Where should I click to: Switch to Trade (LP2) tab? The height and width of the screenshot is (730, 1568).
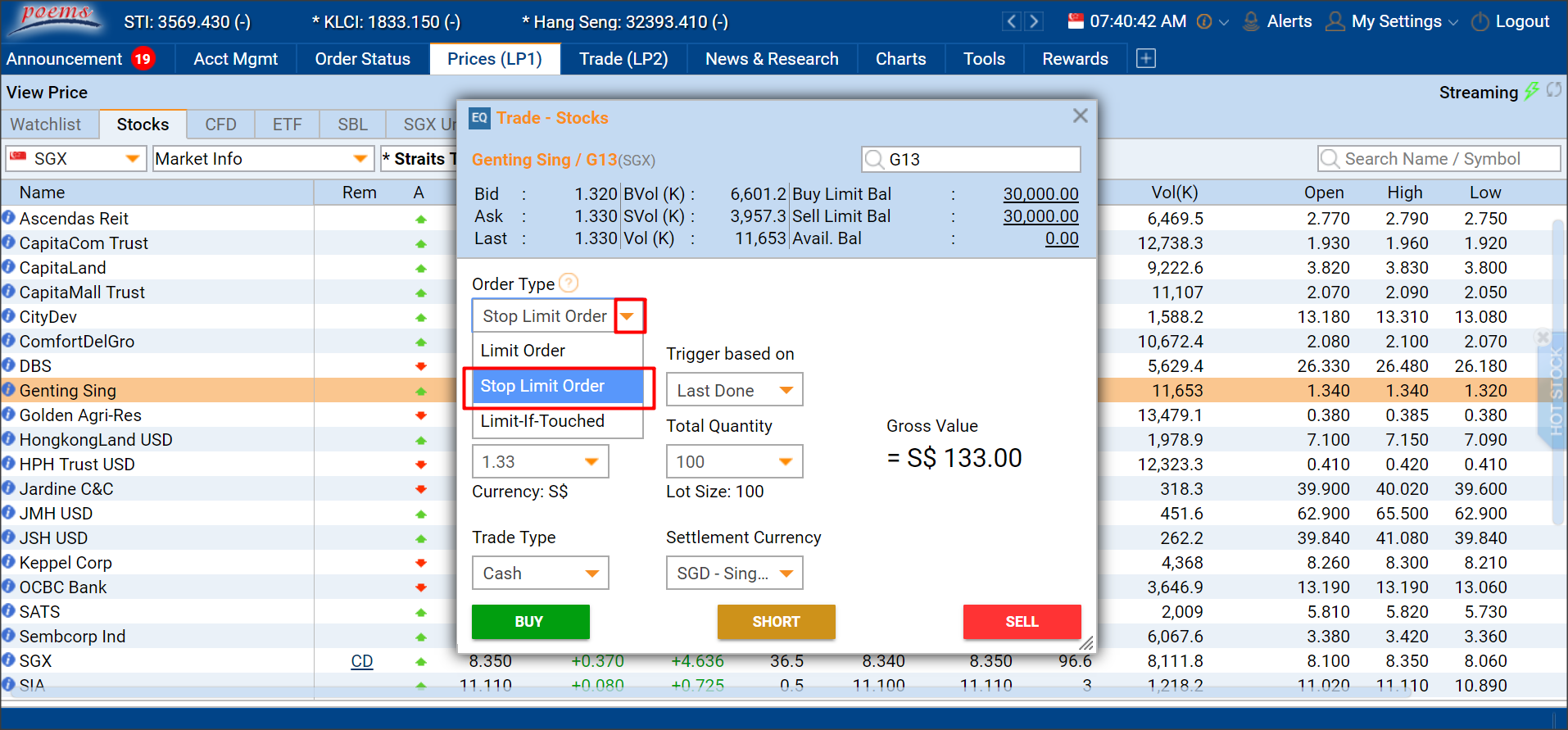pos(623,59)
